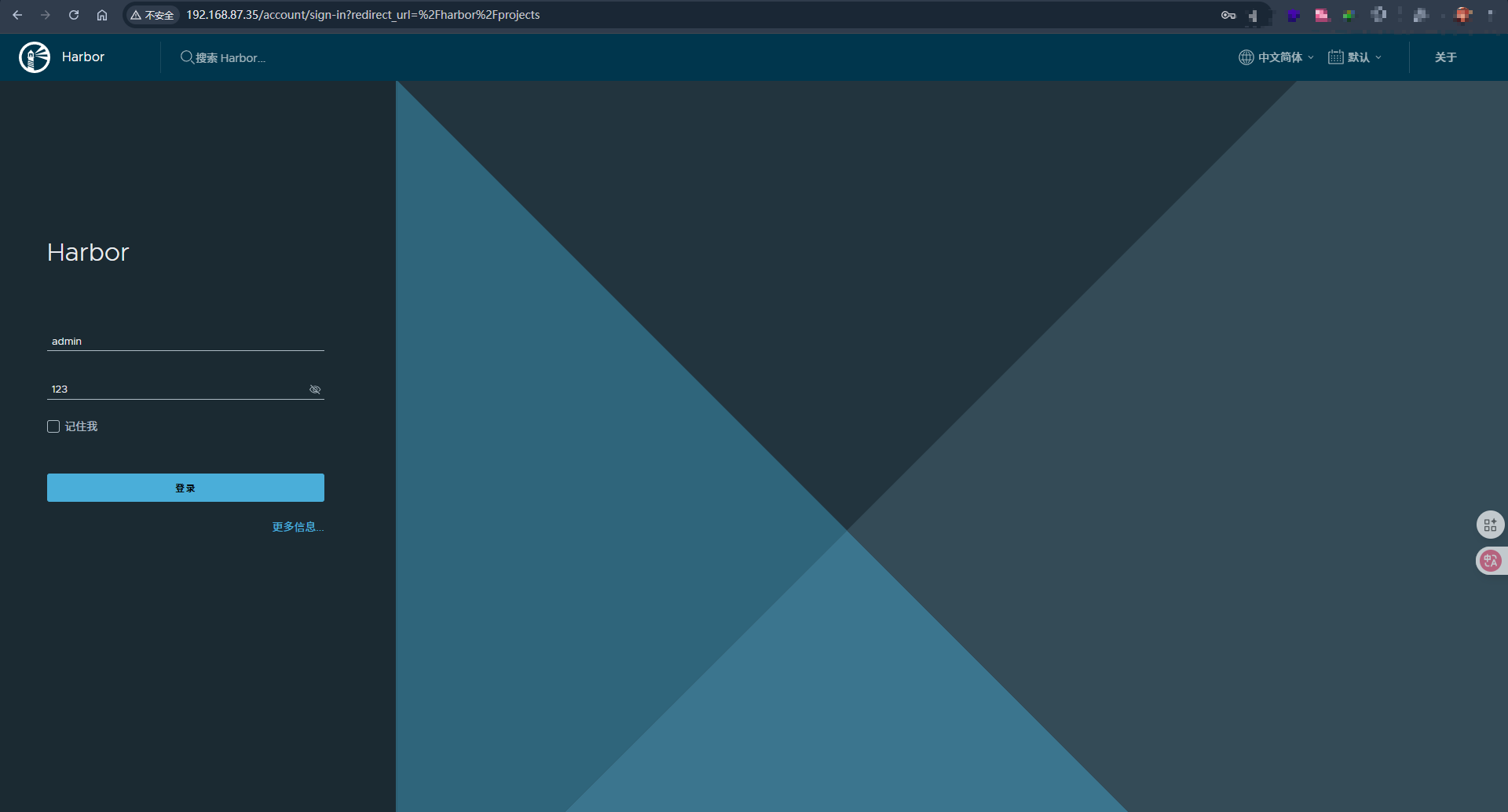Click the 登录 login button
The image size is (1508, 812).
[185, 488]
